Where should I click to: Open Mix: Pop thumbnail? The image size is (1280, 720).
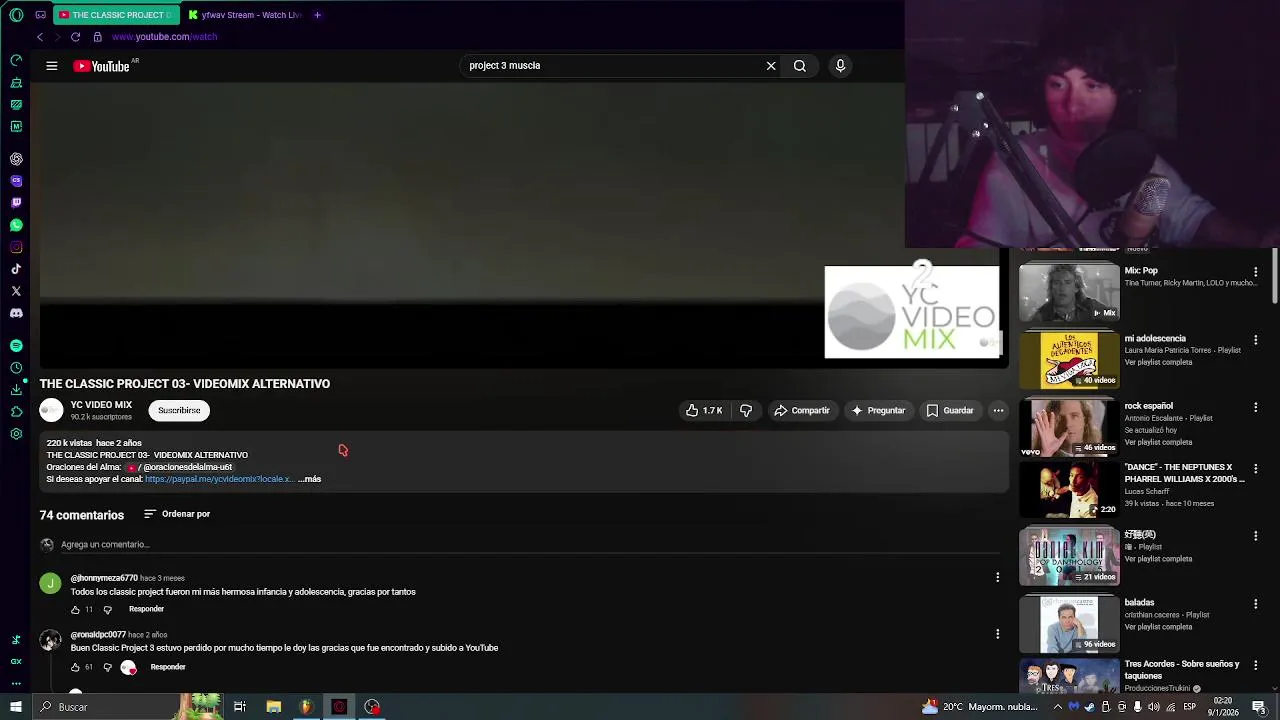[x=1069, y=291]
